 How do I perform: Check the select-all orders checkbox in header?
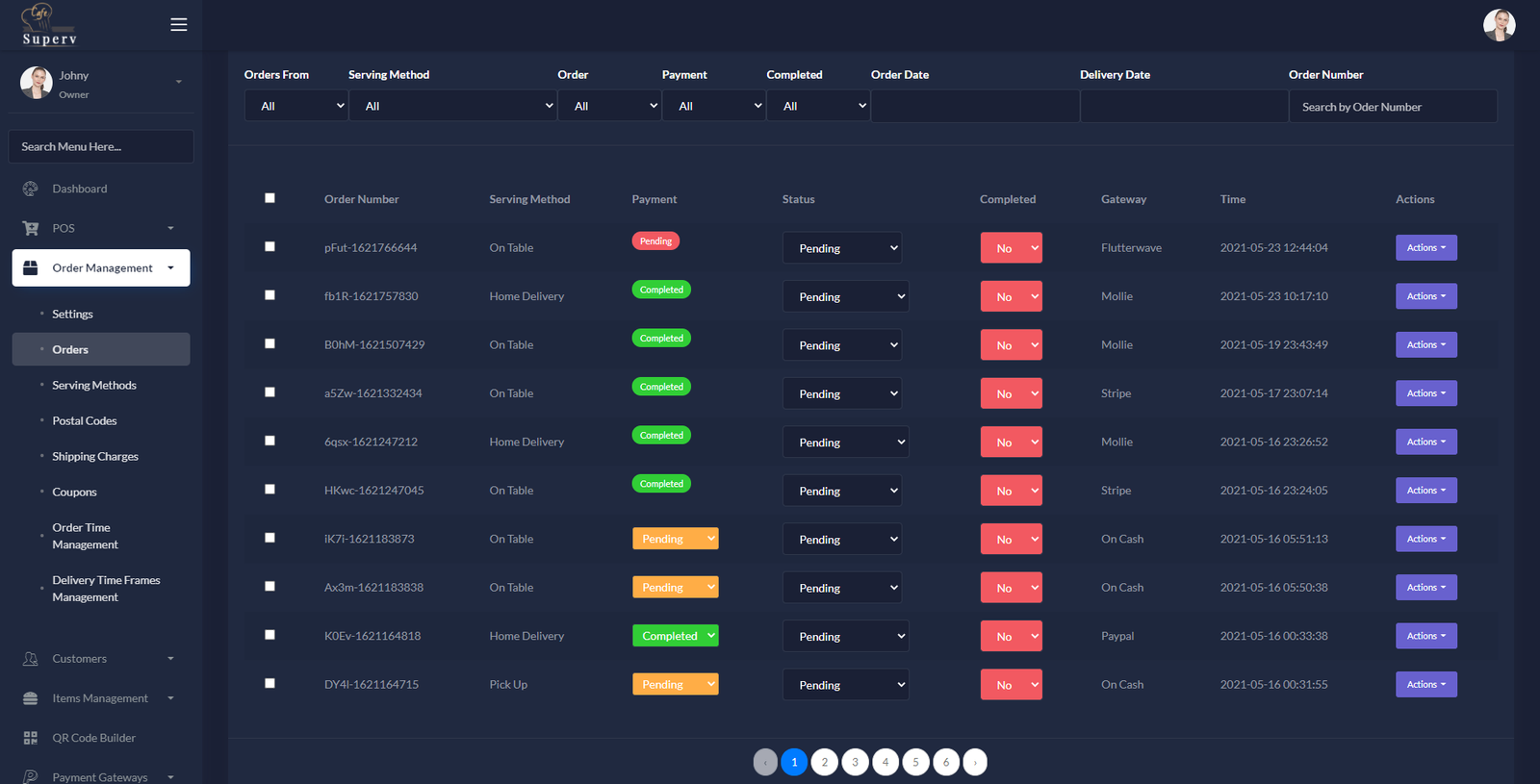coord(269,198)
